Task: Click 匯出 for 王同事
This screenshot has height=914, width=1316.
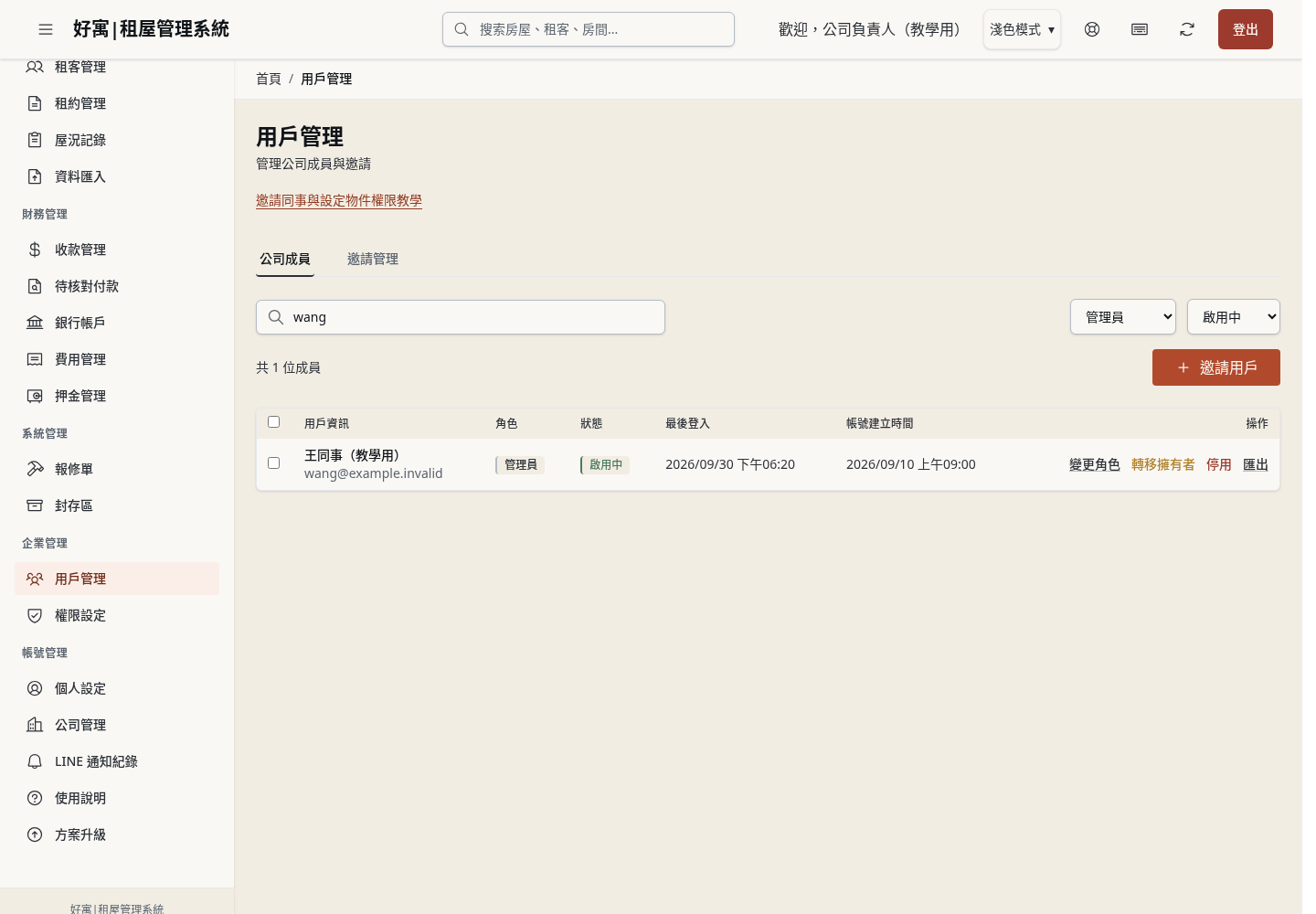Action: click(x=1256, y=464)
